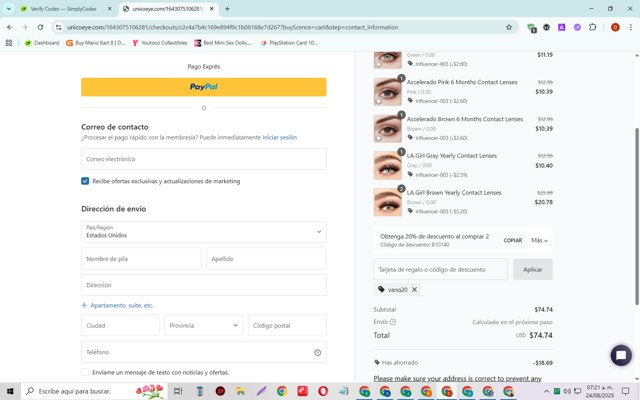Uncheck the marketing offers checkbox
Image resolution: width=640 pixels, height=400 pixels.
click(85, 181)
